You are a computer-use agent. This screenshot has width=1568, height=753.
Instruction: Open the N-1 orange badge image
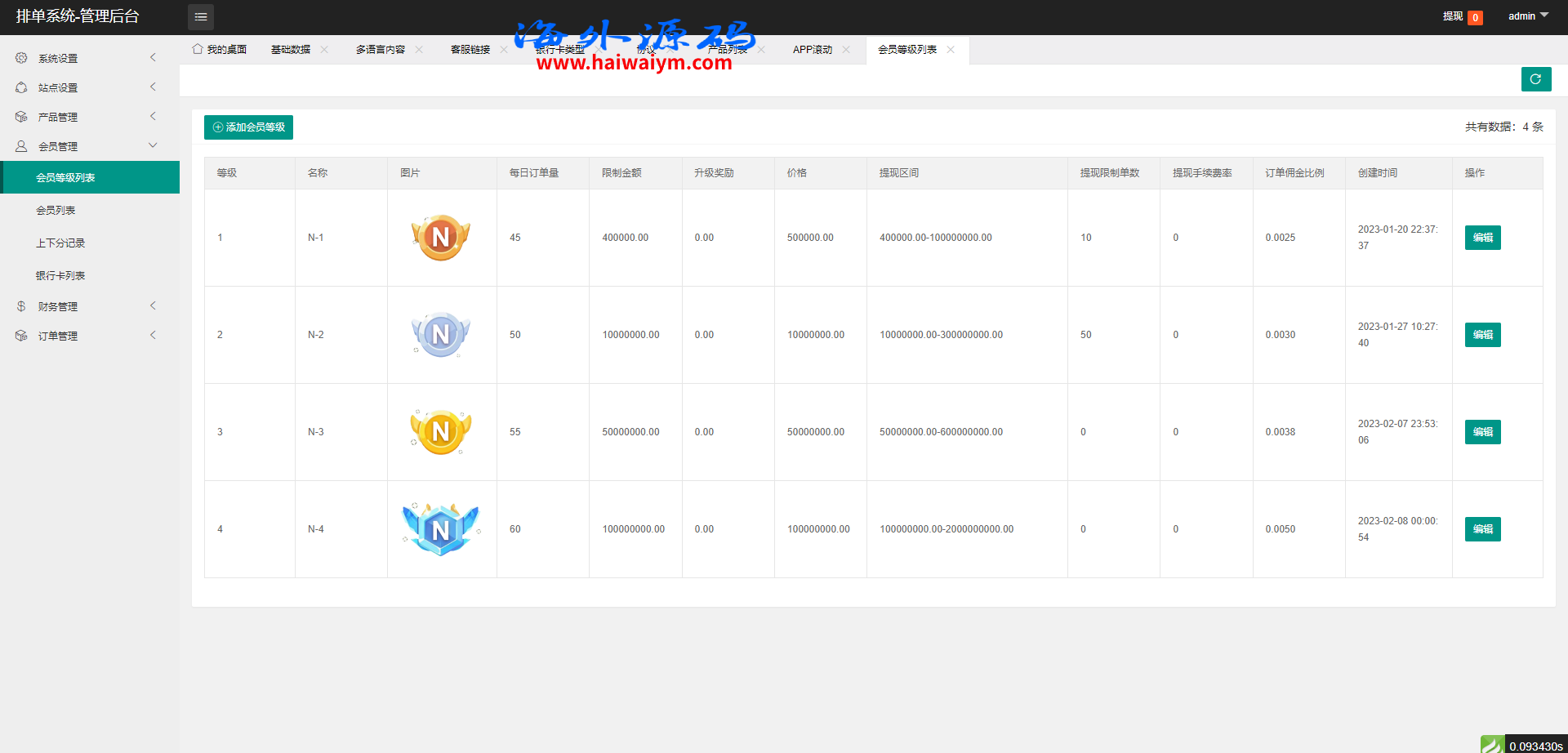click(x=441, y=238)
